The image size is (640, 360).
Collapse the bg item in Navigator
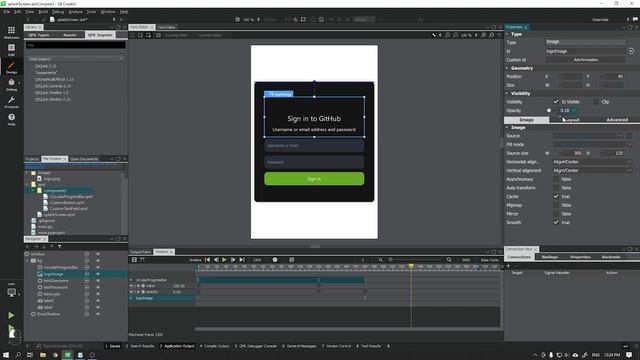[28, 260]
